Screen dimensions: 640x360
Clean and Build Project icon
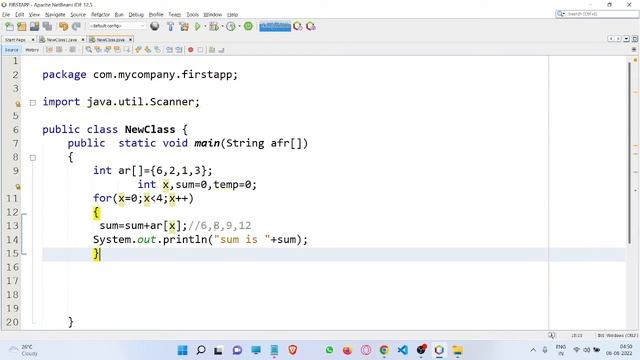click(184, 27)
